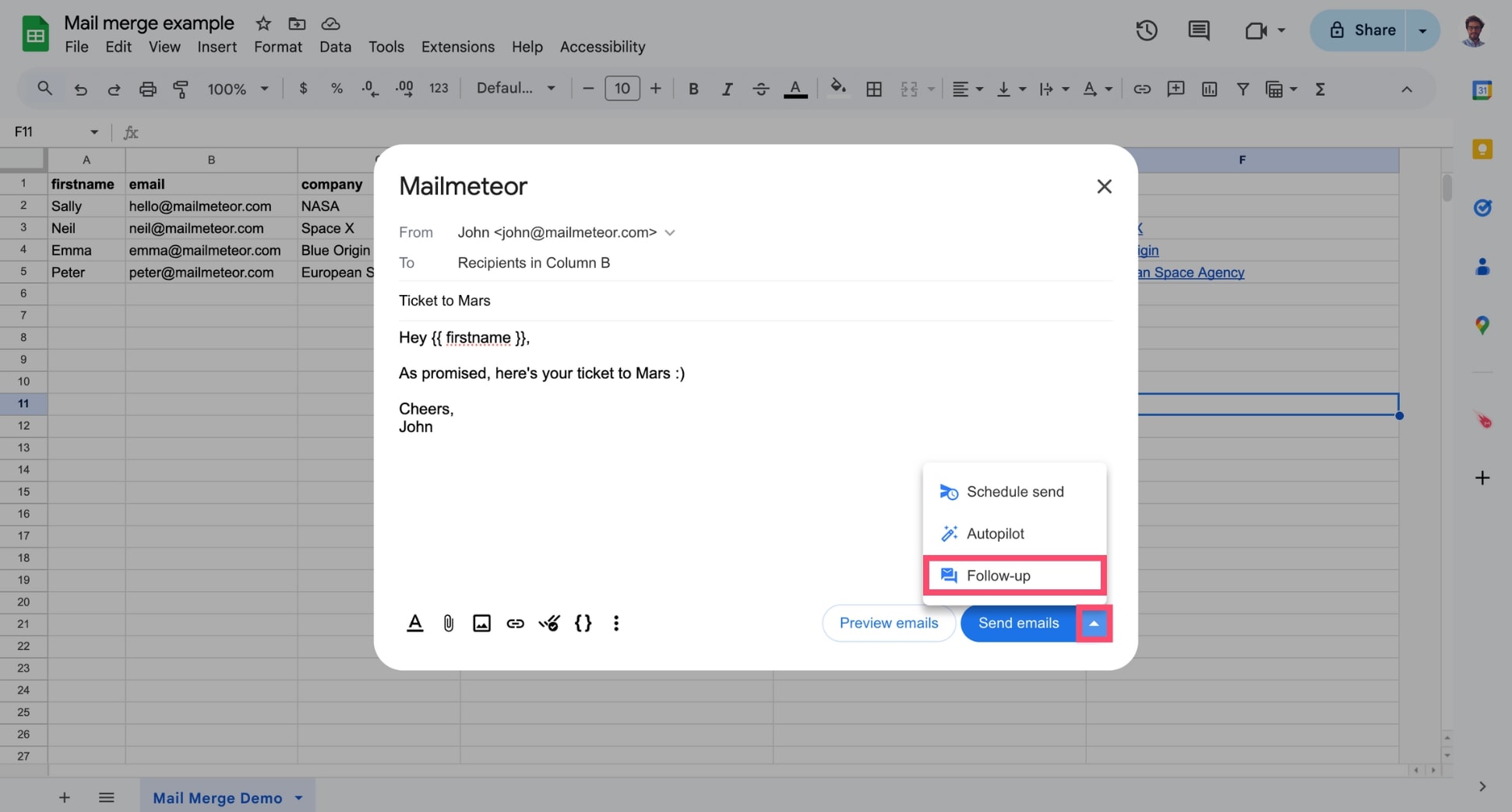Open the Edit menu
1512x812 pixels.
coord(118,47)
